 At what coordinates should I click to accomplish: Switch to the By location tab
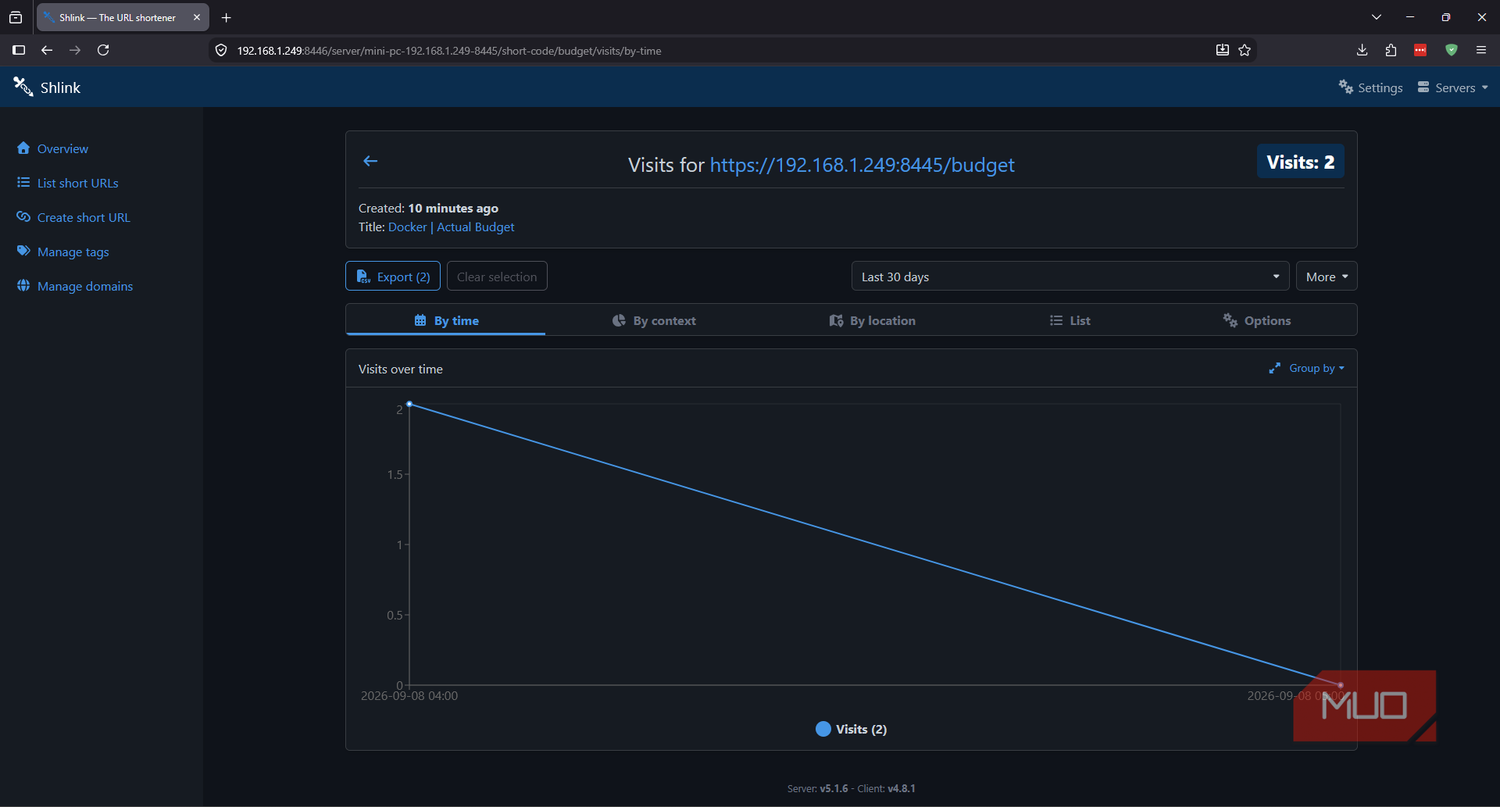click(x=872, y=321)
